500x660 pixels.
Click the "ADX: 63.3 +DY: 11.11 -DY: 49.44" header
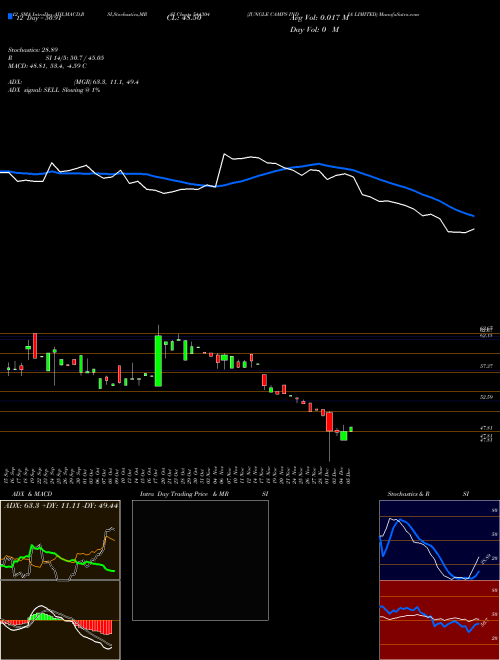tap(61, 505)
